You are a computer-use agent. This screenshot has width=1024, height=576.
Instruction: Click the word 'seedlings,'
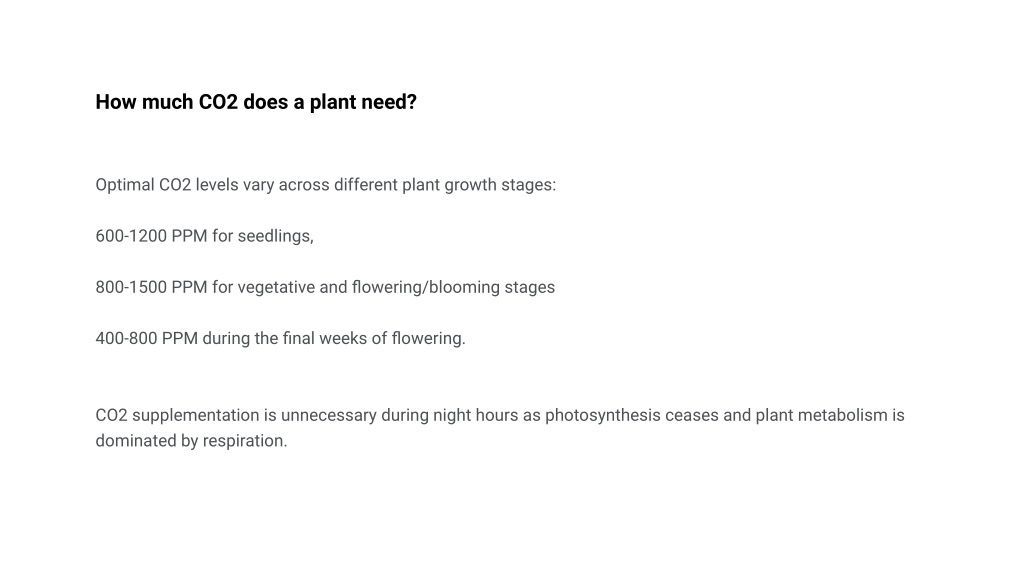click(276, 236)
